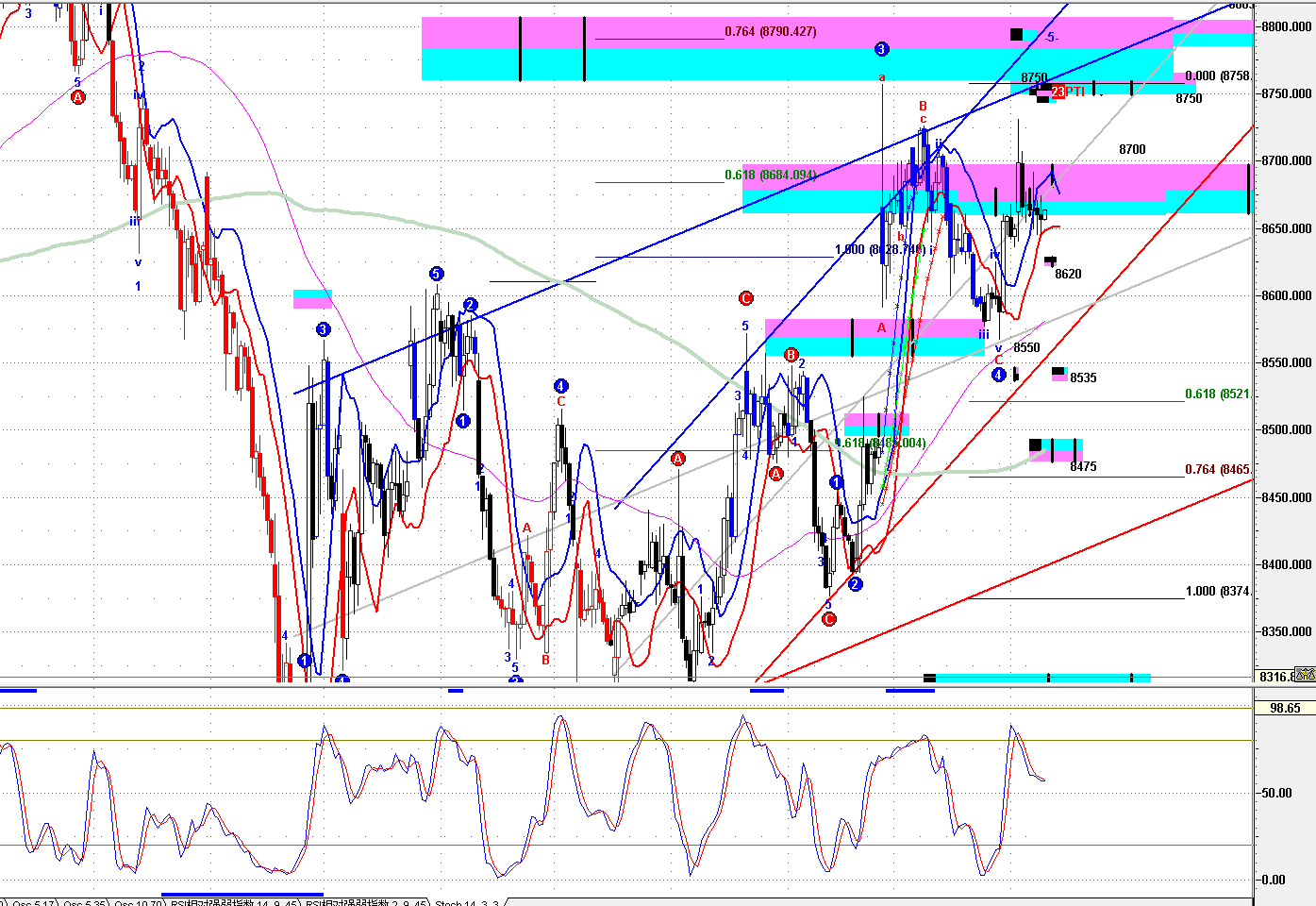Click the 1.000 (8628.749) Fibonacci label
The height and width of the screenshot is (906, 1316).
pos(880,250)
